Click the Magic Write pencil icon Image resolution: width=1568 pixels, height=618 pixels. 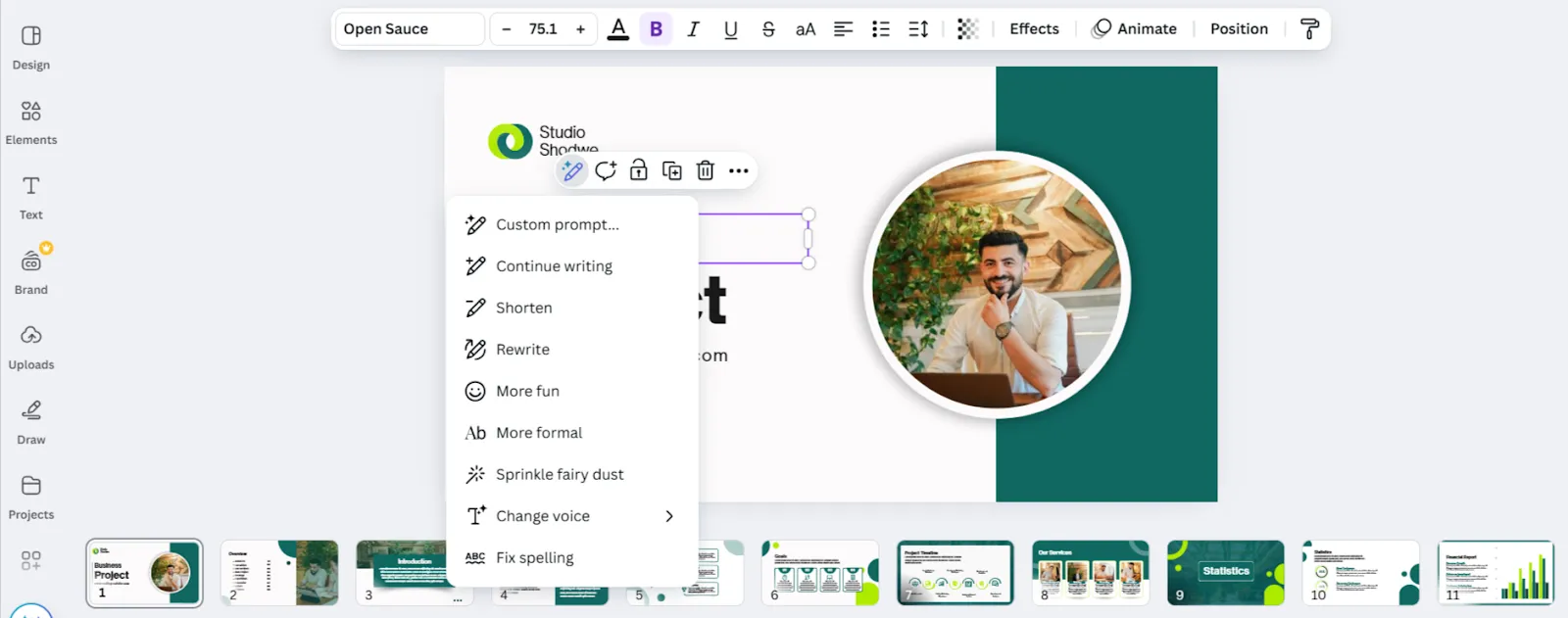pyautogui.click(x=572, y=171)
